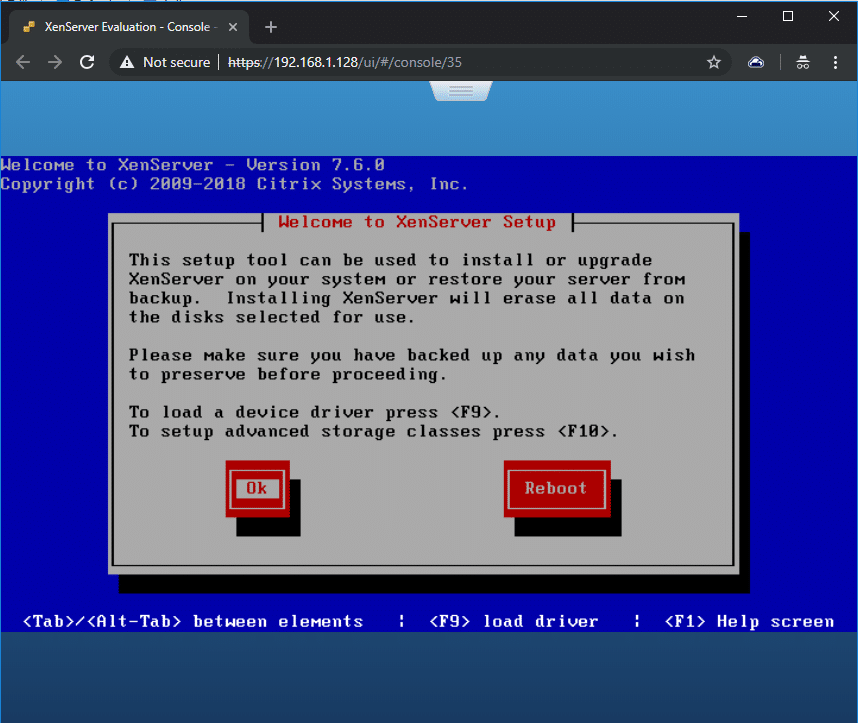Open a new browser tab
Screen dimensions: 858x723
[x=271, y=27]
